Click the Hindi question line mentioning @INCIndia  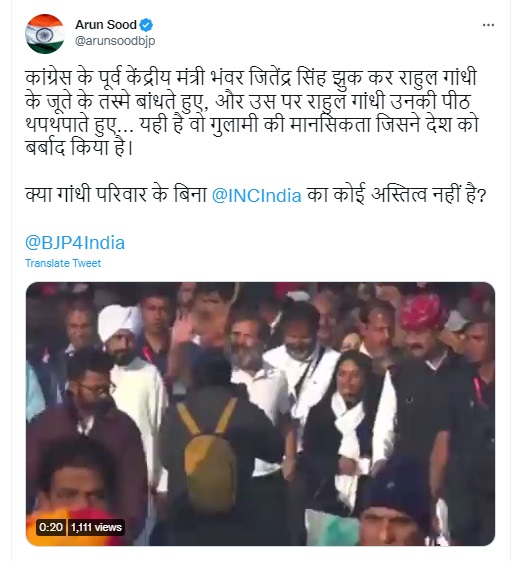pos(256,195)
